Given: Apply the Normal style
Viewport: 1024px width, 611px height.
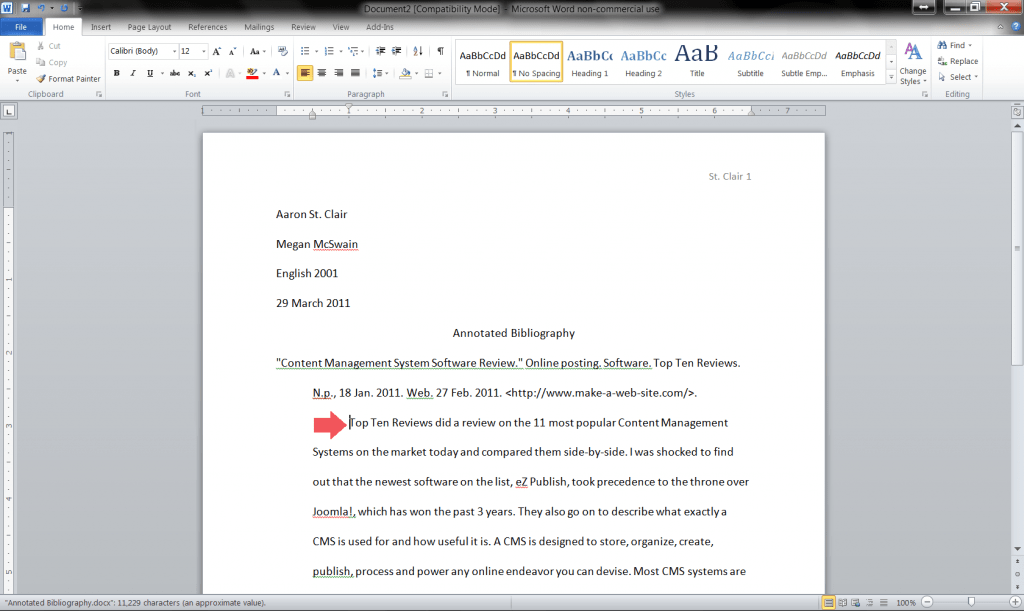Looking at the screenshot, I should 483,61.
